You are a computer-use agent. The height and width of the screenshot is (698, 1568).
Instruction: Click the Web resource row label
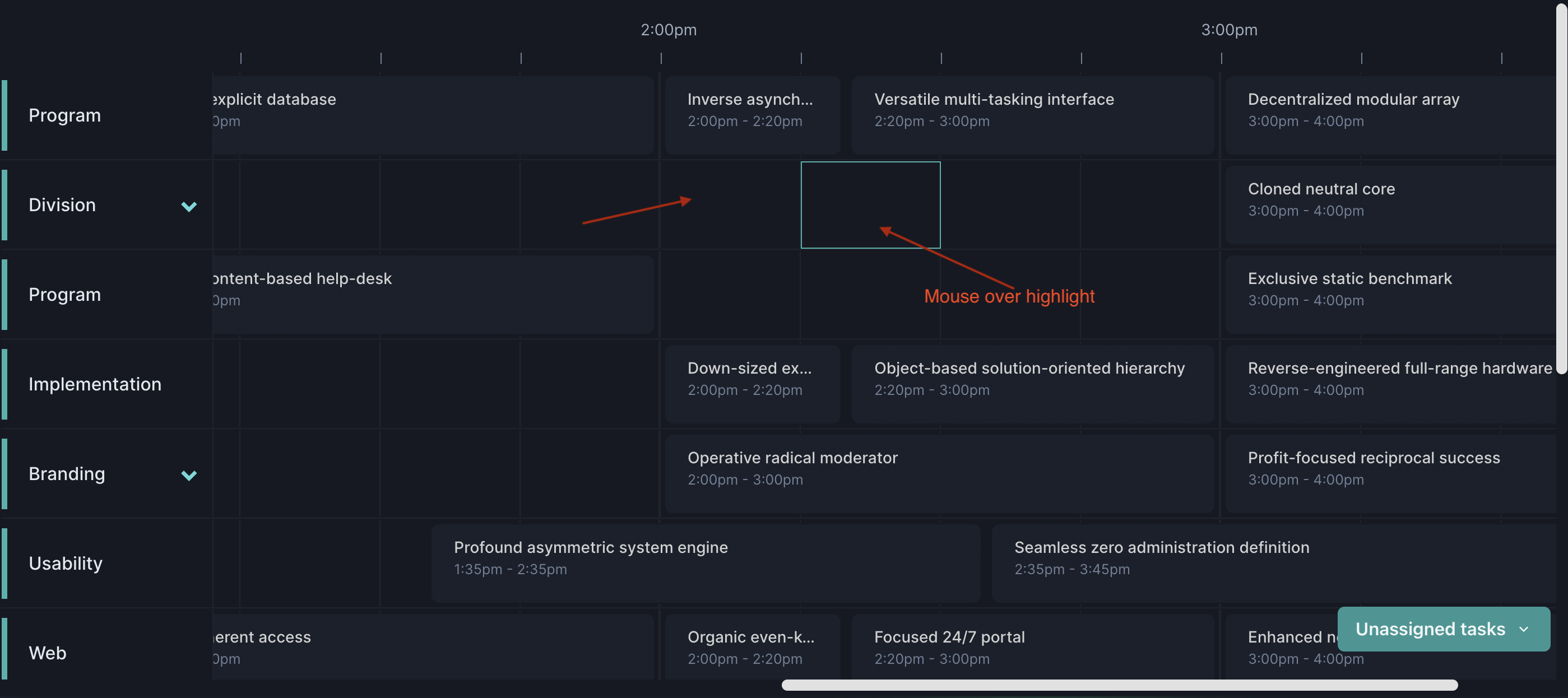48,653
